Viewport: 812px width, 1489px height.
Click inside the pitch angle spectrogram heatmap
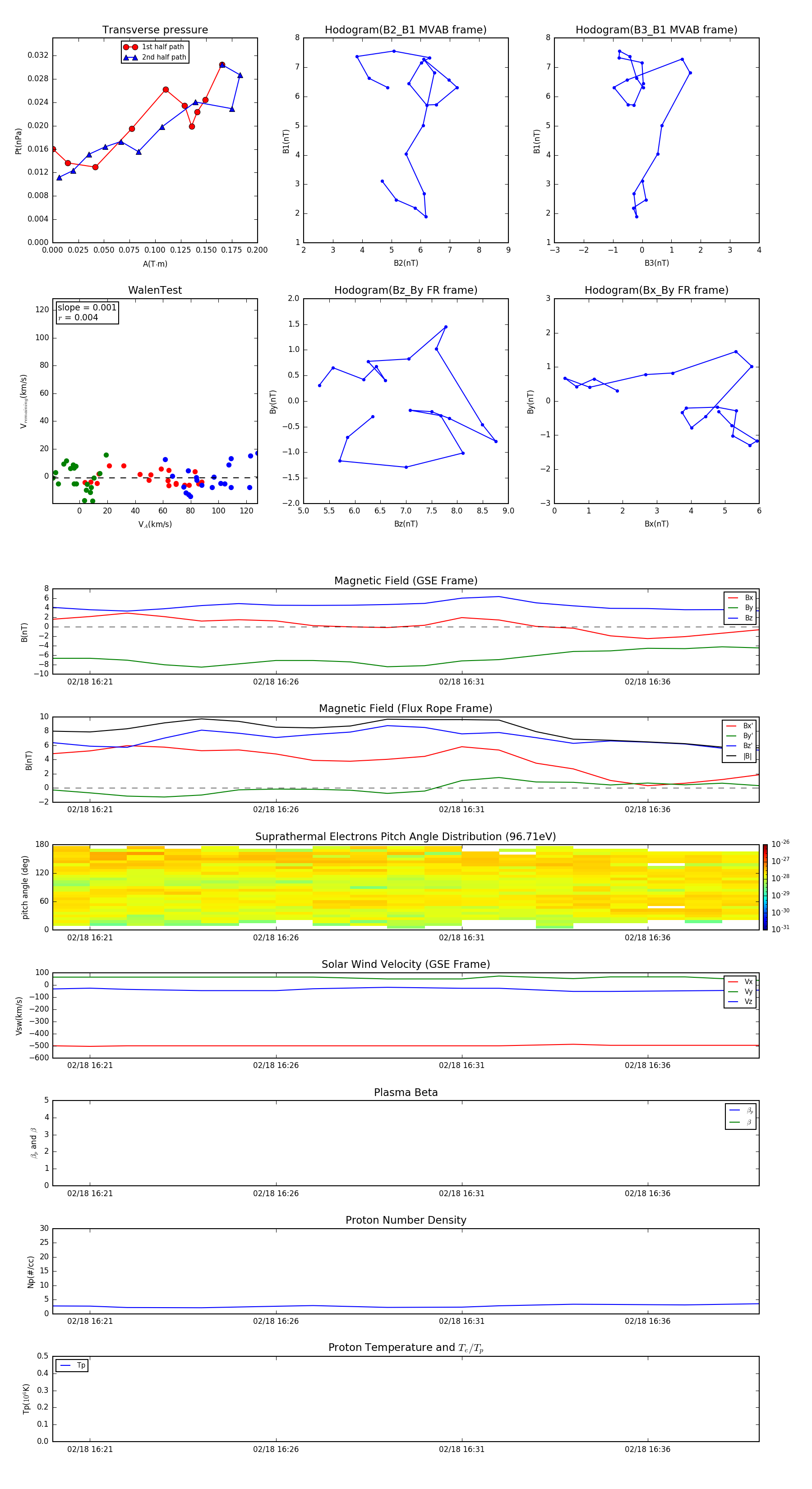click(x=406, y=887)
